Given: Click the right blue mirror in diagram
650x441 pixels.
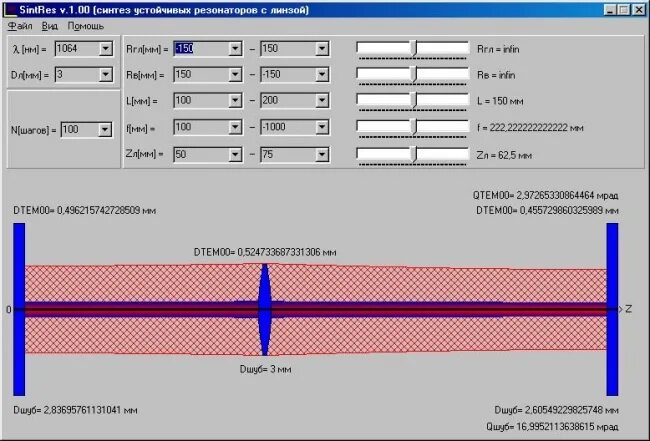Looking at the screenshot, I should [x=612, y=309].
